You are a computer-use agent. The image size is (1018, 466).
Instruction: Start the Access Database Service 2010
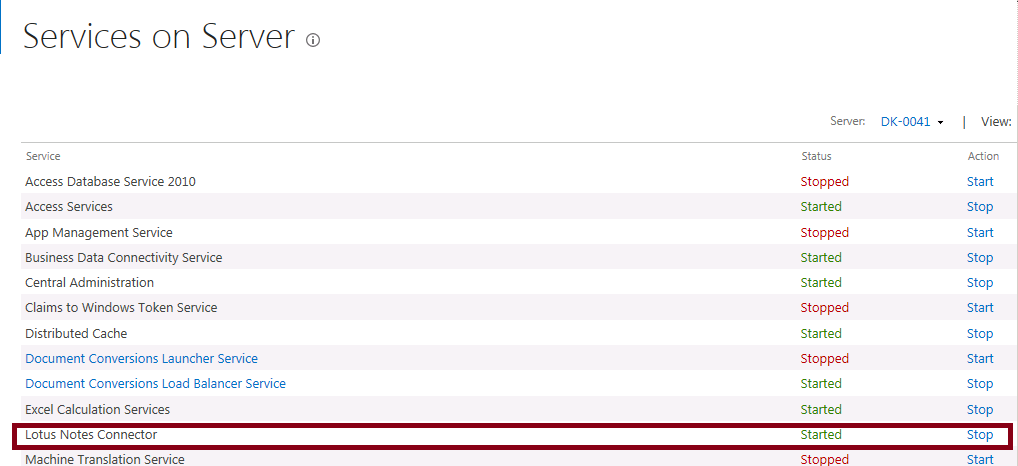point(980,182)
